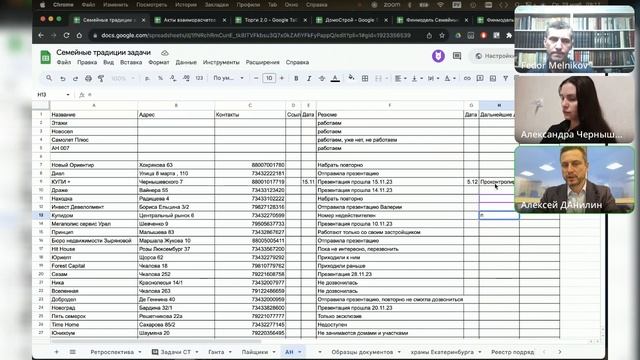Bookmark this page with the star icon
The height and width of the screenshot is (360, 640).
pos(442,36)
